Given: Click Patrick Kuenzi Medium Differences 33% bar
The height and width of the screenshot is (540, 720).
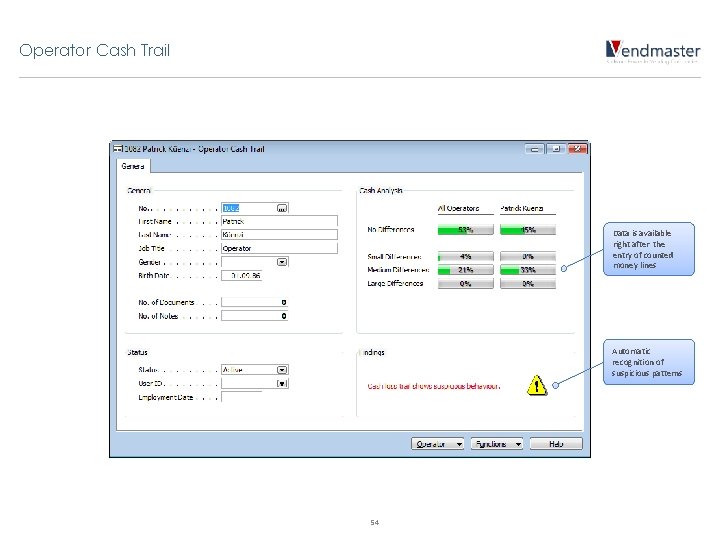Looking at the screenshot, I should point(528,270).
